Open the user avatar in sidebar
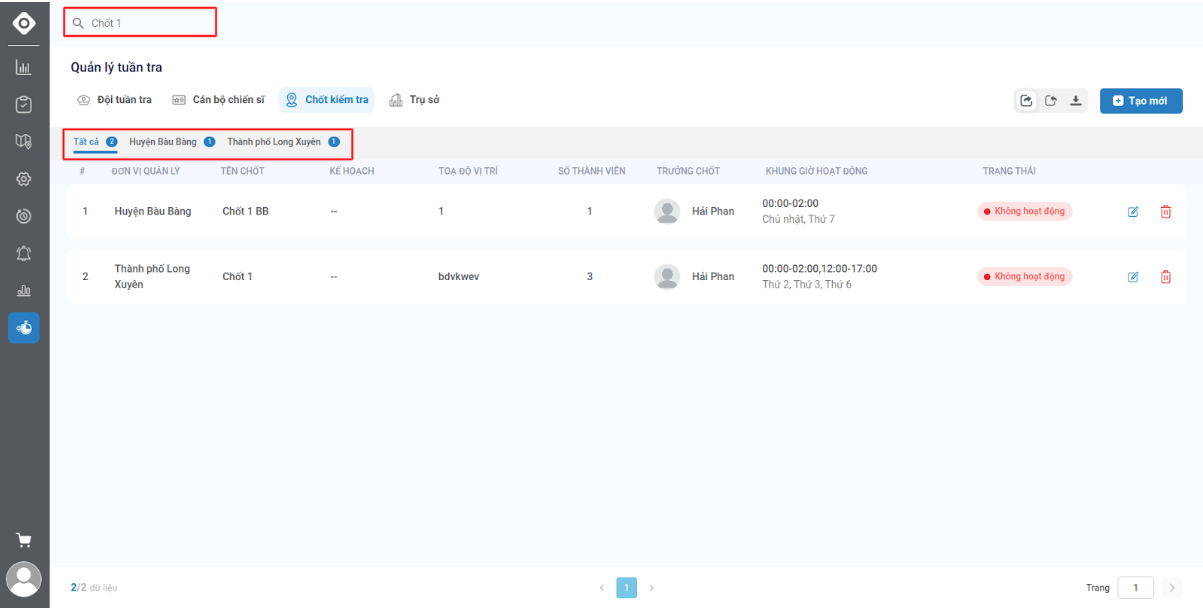The image size is (1203, 608). (24, 579)
